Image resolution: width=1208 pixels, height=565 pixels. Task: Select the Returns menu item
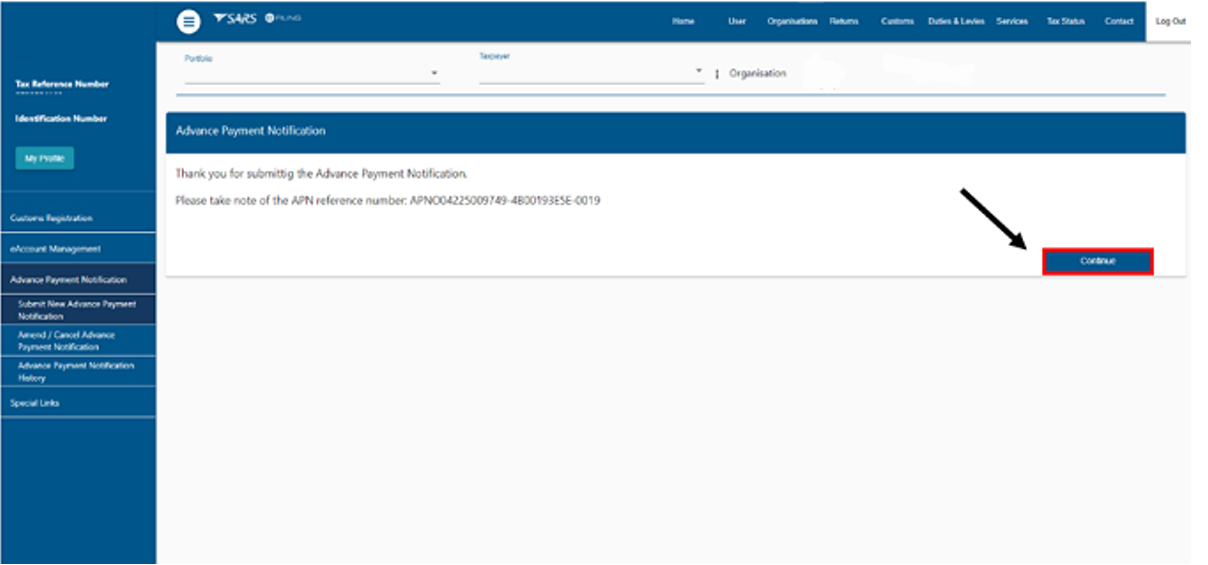click(x=844, y=22)
